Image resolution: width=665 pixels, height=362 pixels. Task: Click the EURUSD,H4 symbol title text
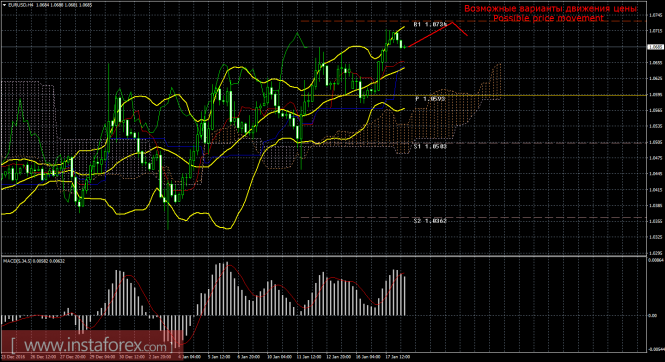(x=21, y=6)
